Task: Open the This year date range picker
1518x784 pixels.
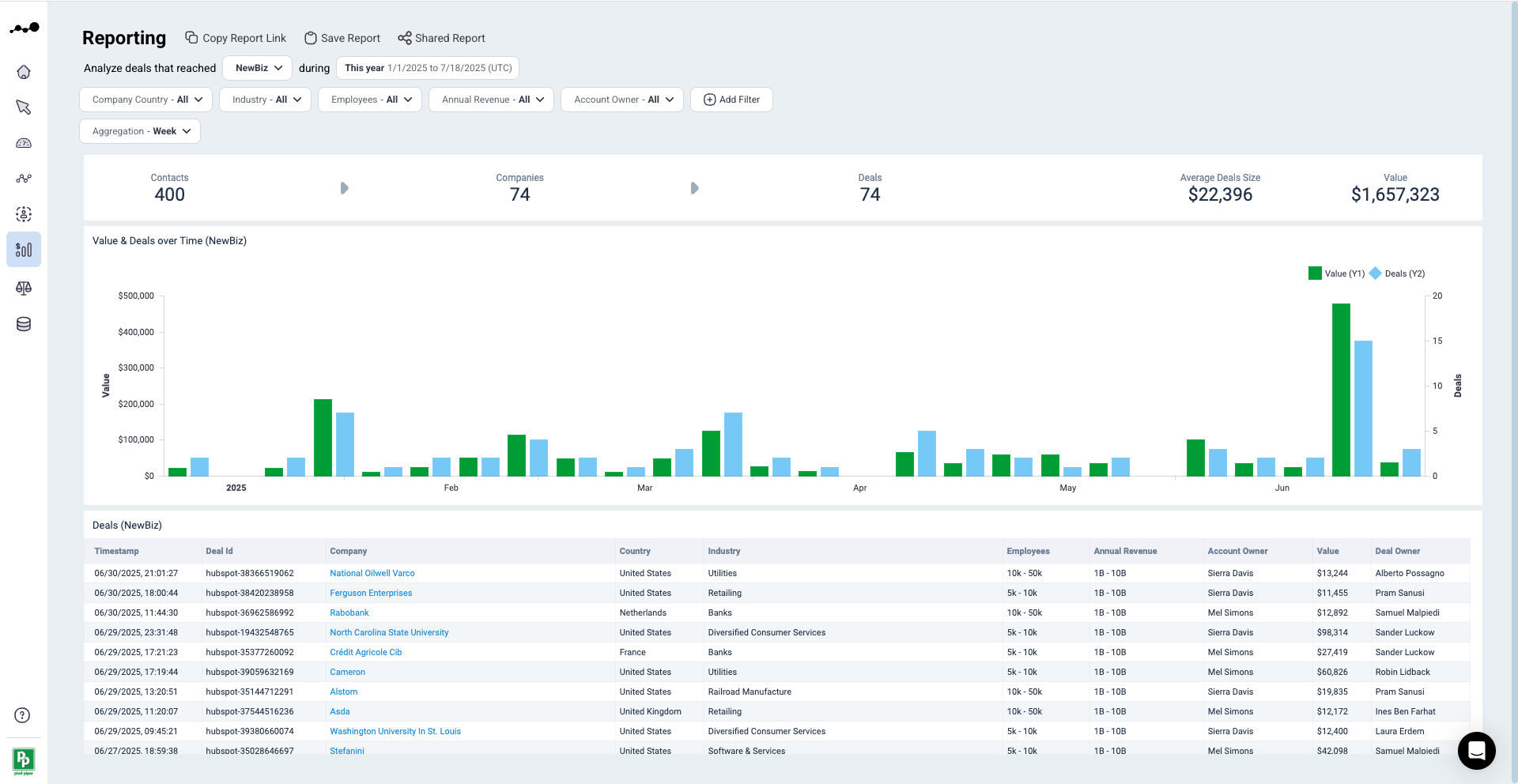Action: coord(428,68)
